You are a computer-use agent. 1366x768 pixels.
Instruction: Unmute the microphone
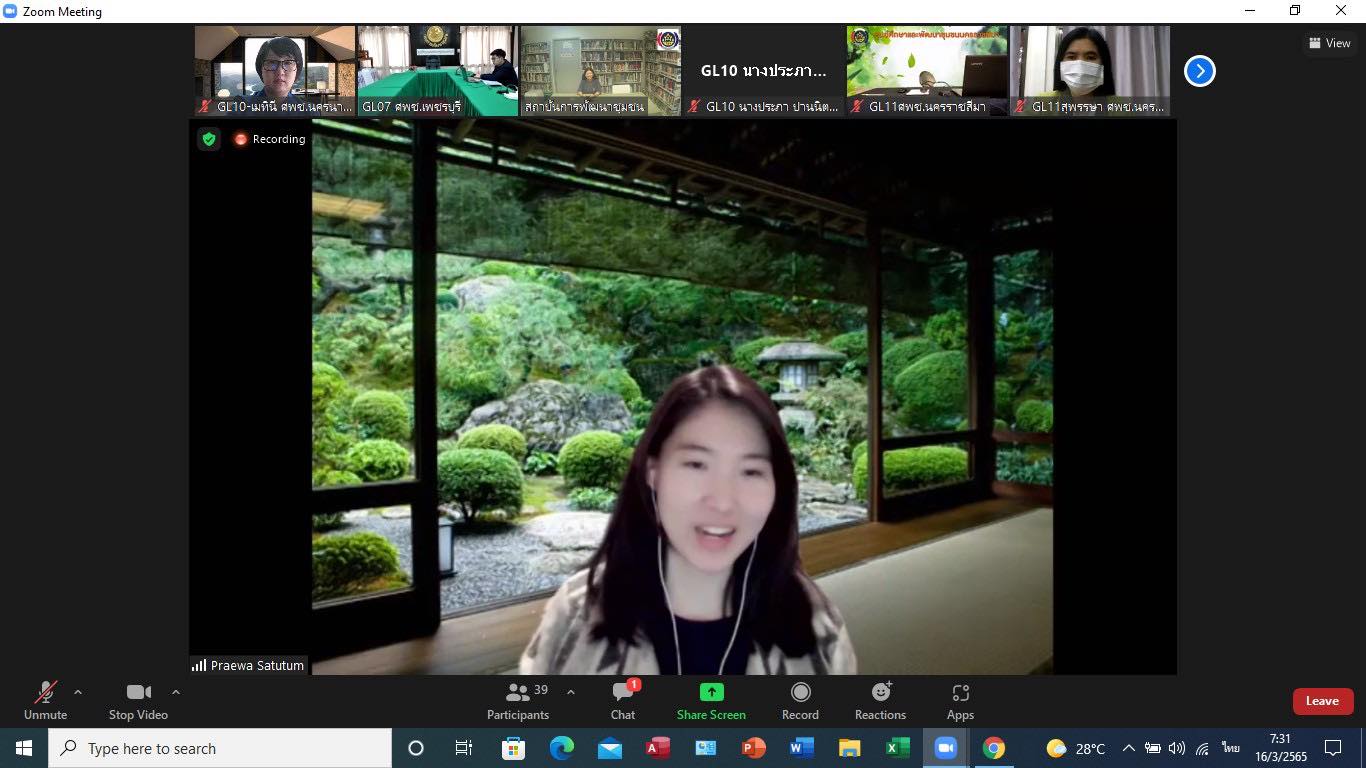click(x=45, y=700)
